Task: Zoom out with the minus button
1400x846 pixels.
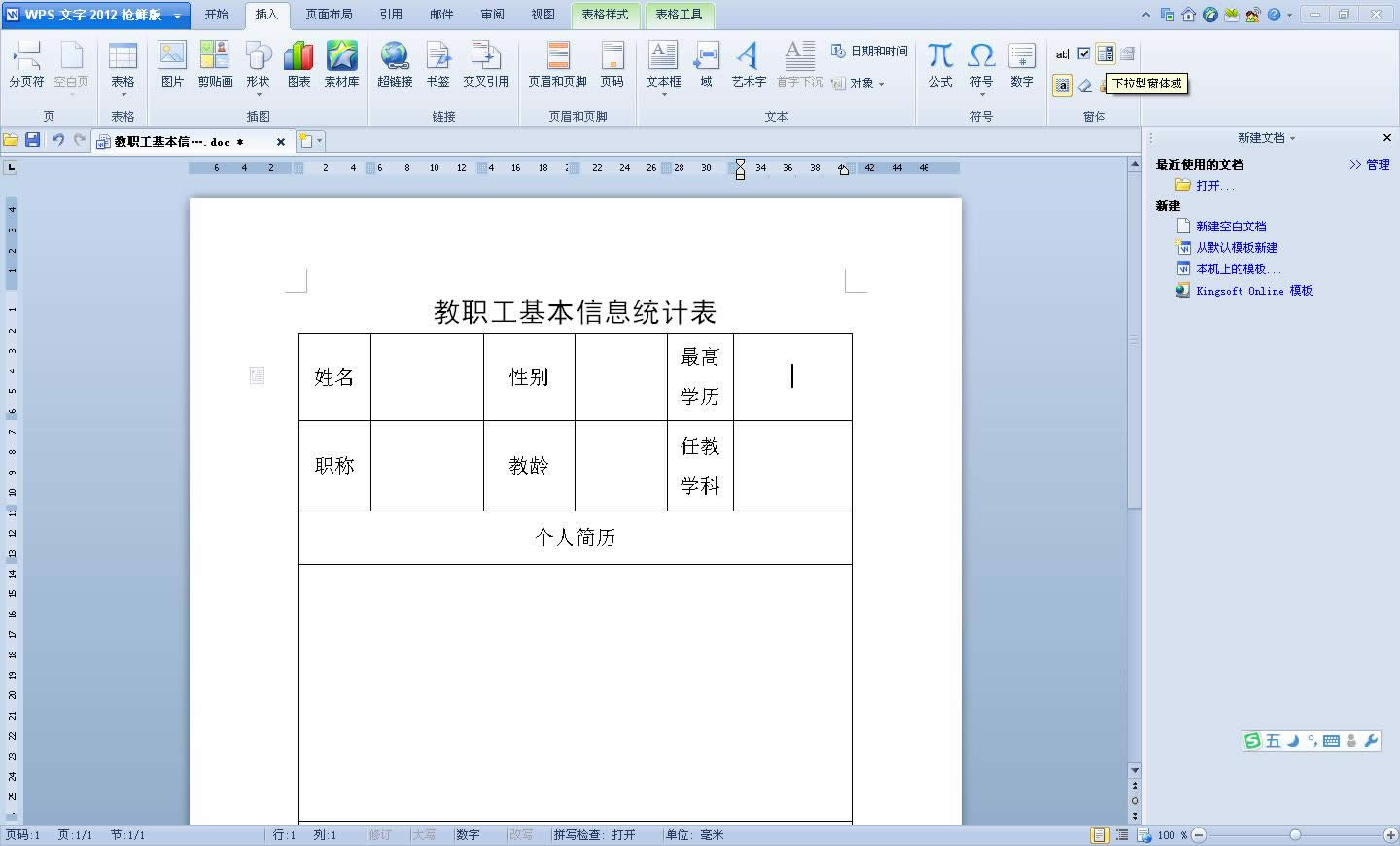Action: click(x=1199, y=835)
